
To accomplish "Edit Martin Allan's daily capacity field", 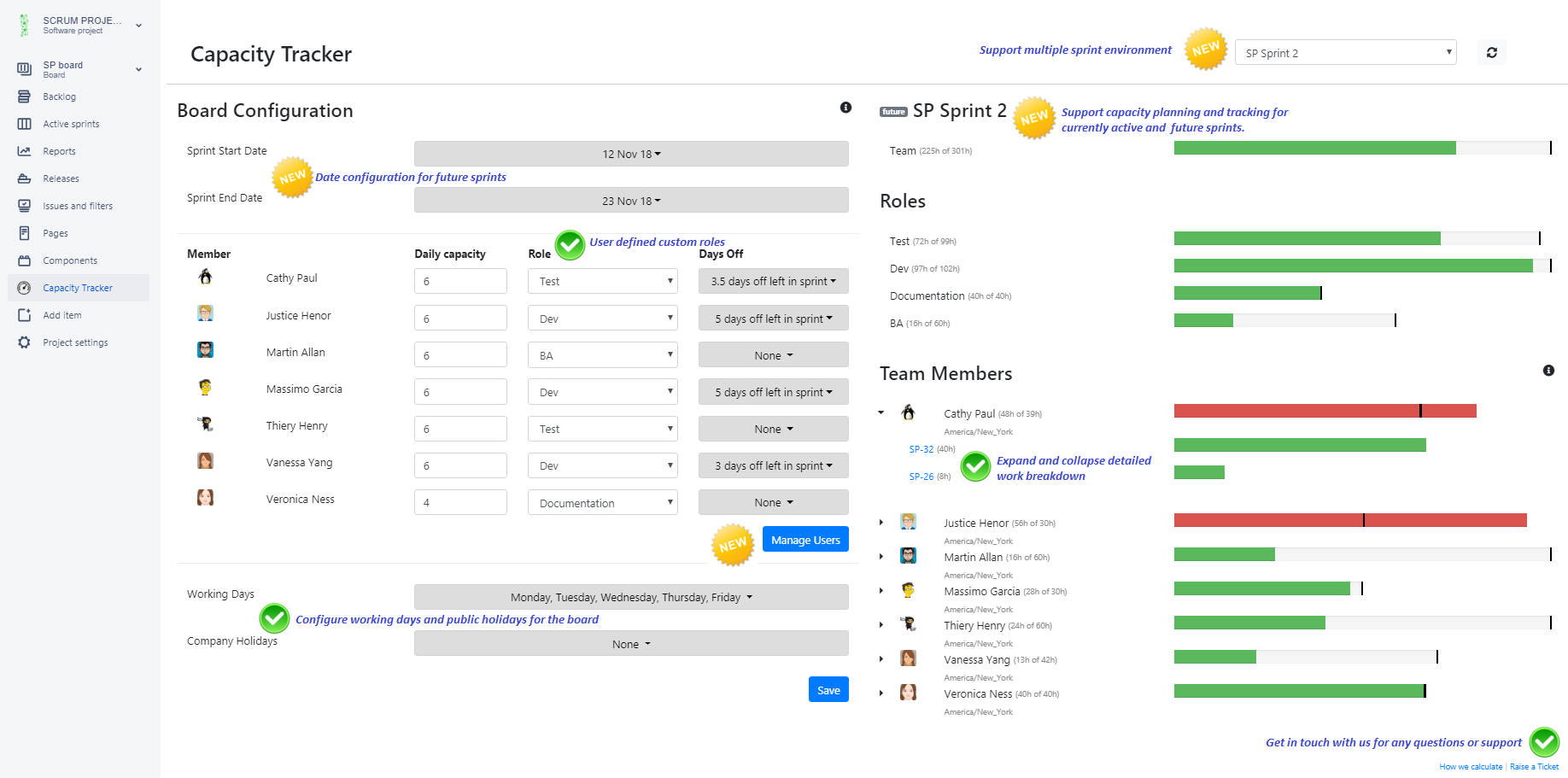I will tap(460, 354).
